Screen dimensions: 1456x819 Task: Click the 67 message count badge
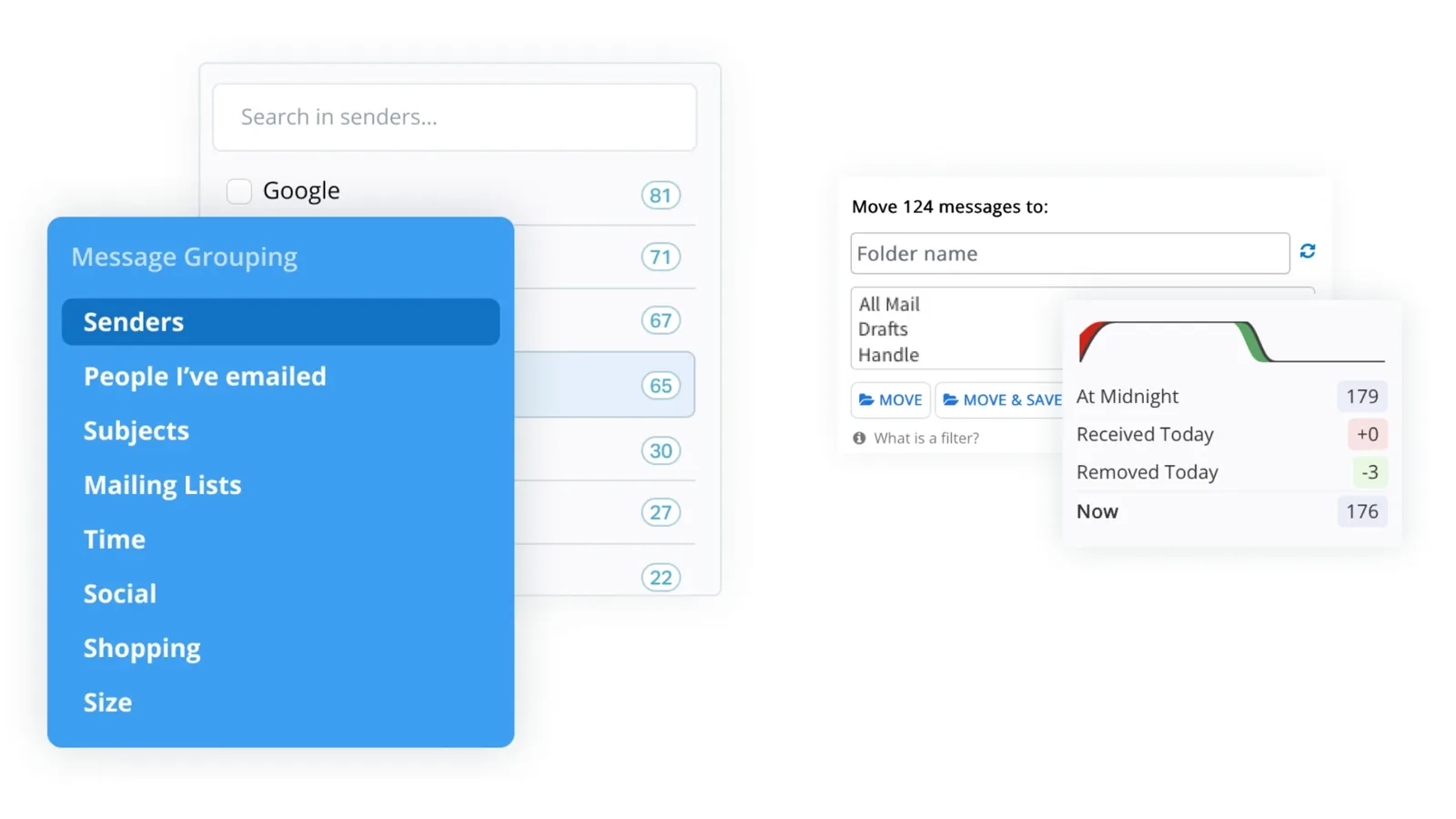click(x=661, y=320)
